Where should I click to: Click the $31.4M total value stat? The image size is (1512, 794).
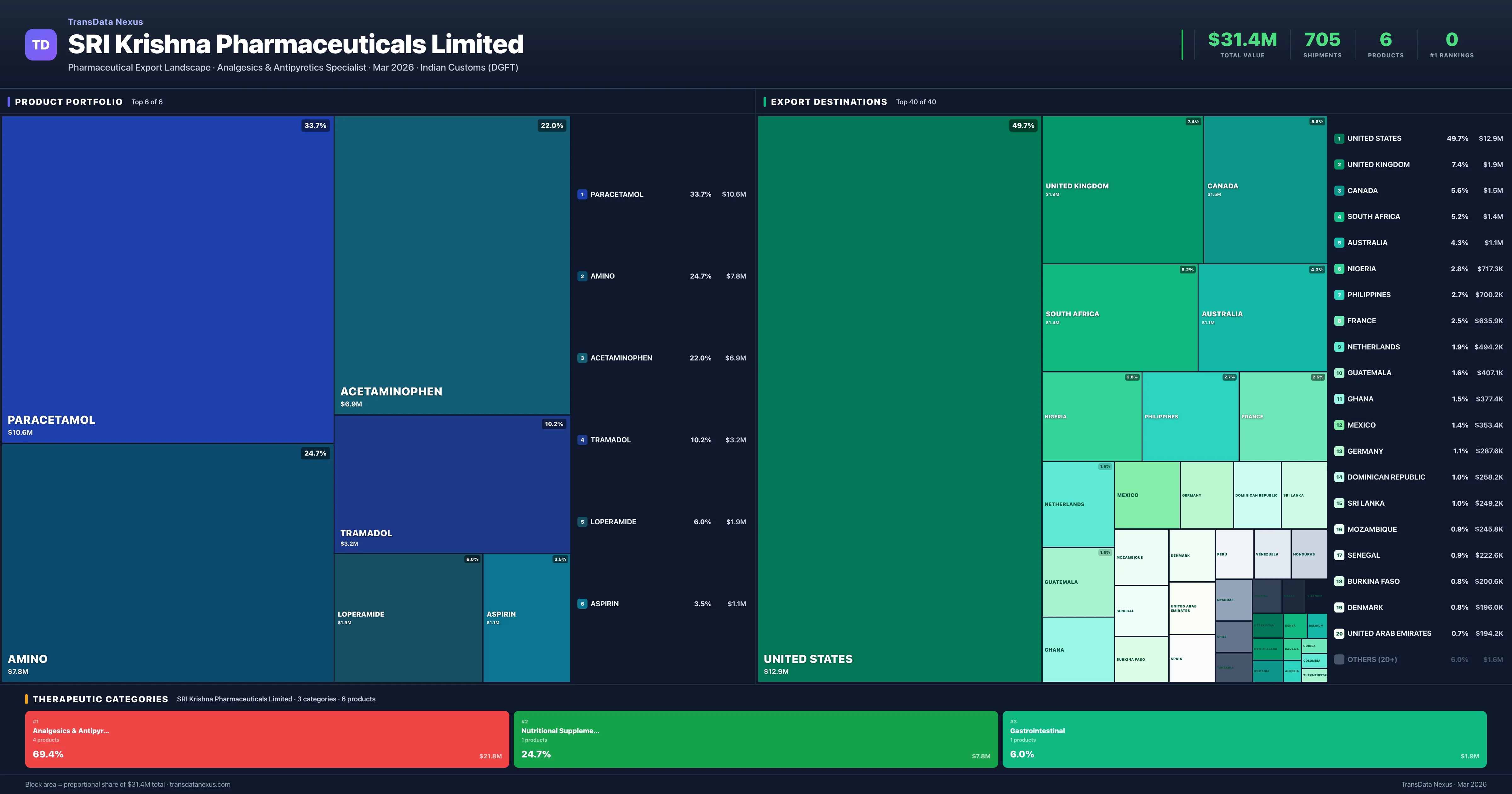[1242, 40]
